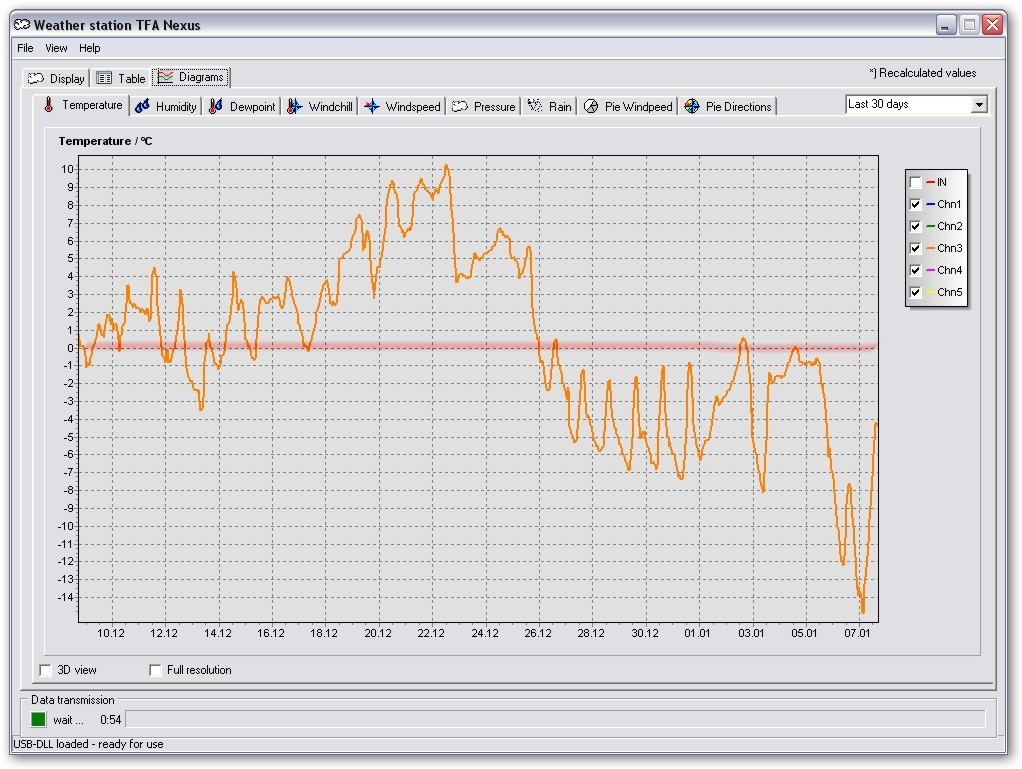The height and width of the screenshot is (769, 1022).
Task: Uncheck the Chn3 channel checkbox
Action: (x=915, y=248)
